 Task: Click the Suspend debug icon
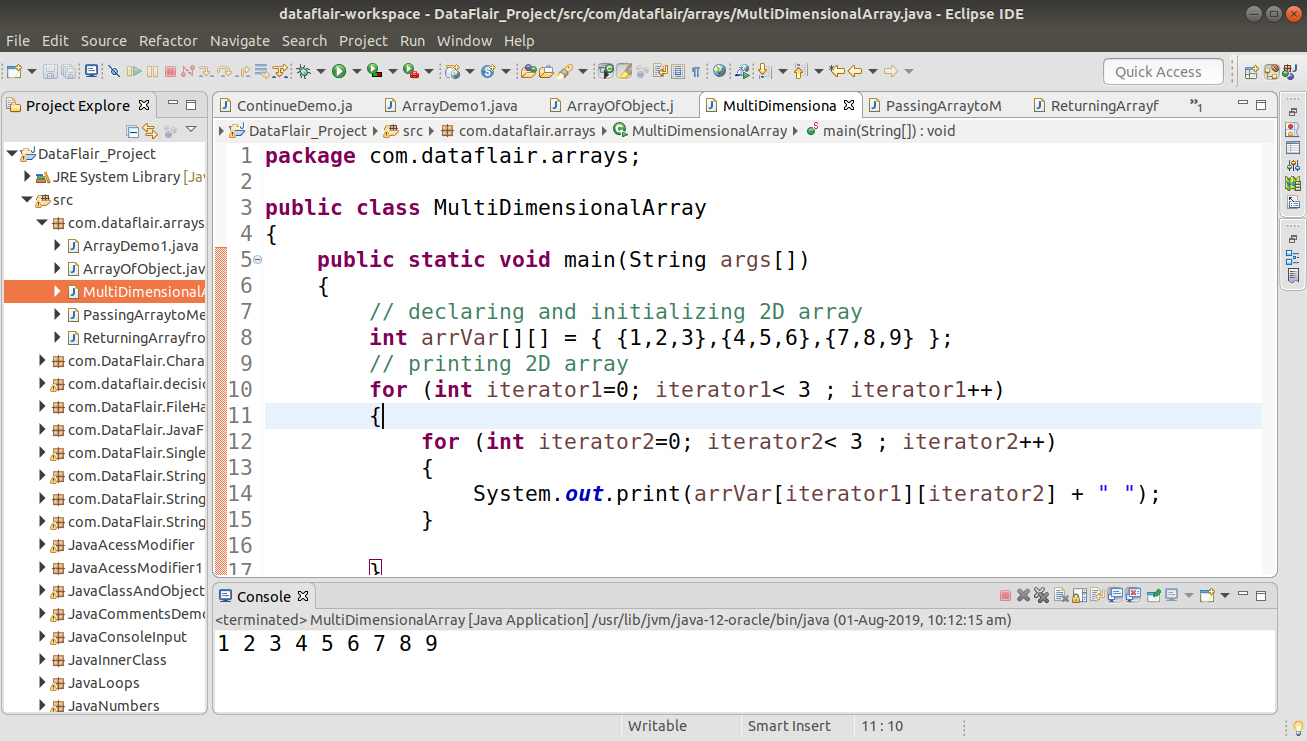click(x=152, y=71)
